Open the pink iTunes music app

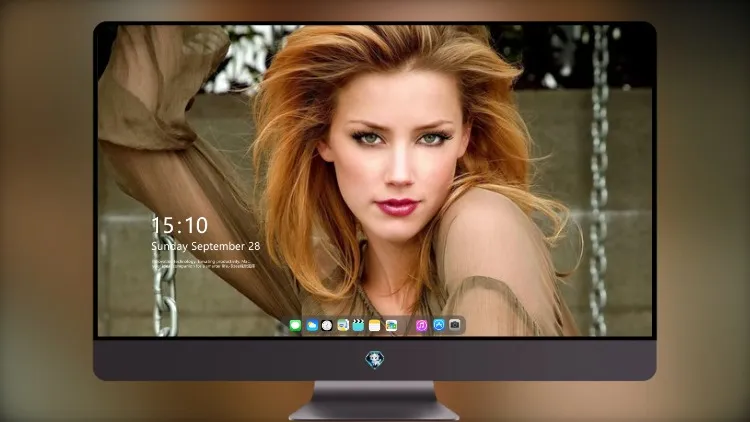click(x=421, y=326)
